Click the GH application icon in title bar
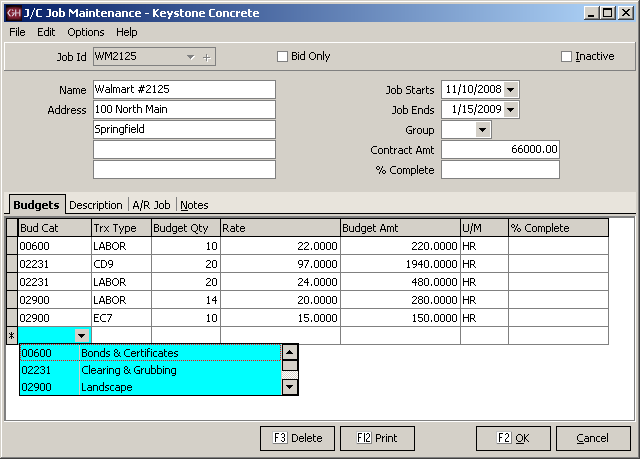This screenshot has width=640, height=459. 12,13
